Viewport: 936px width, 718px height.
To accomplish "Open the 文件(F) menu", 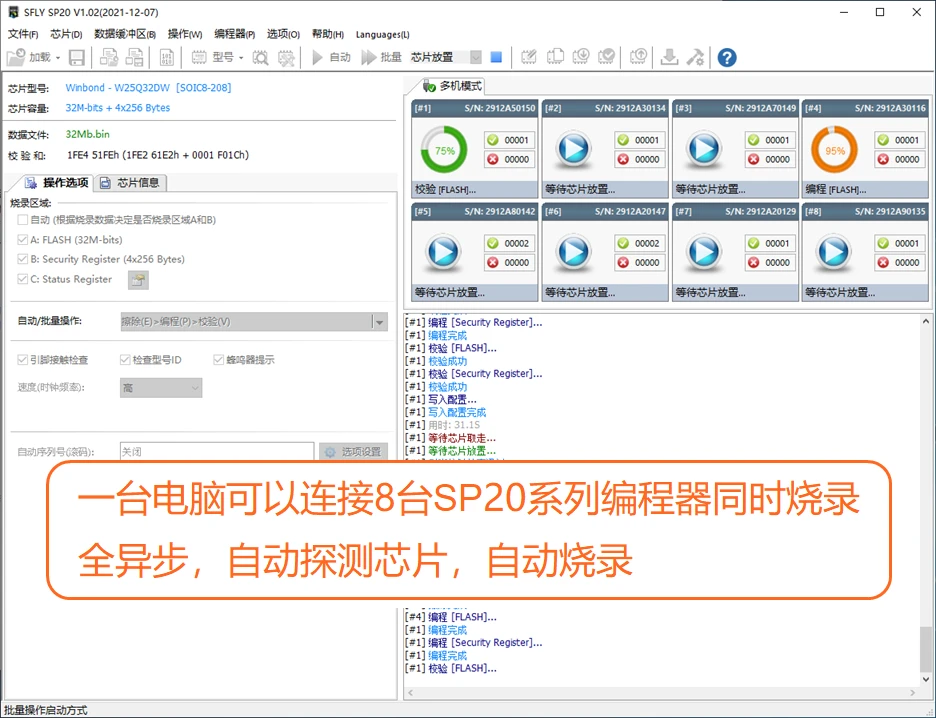I will point(23,34).
